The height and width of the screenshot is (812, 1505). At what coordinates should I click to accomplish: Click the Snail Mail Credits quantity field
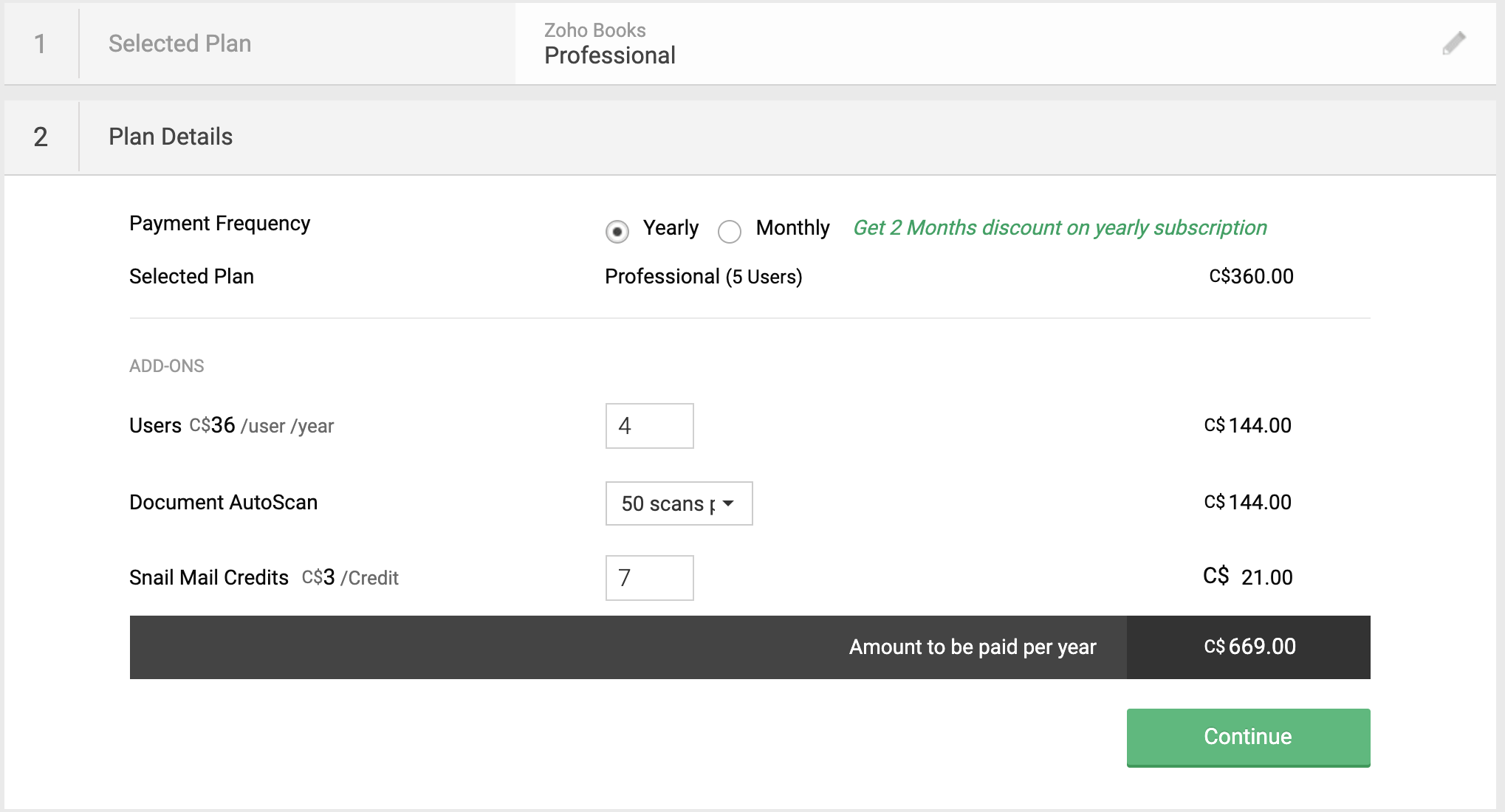(x=649, y=578)
